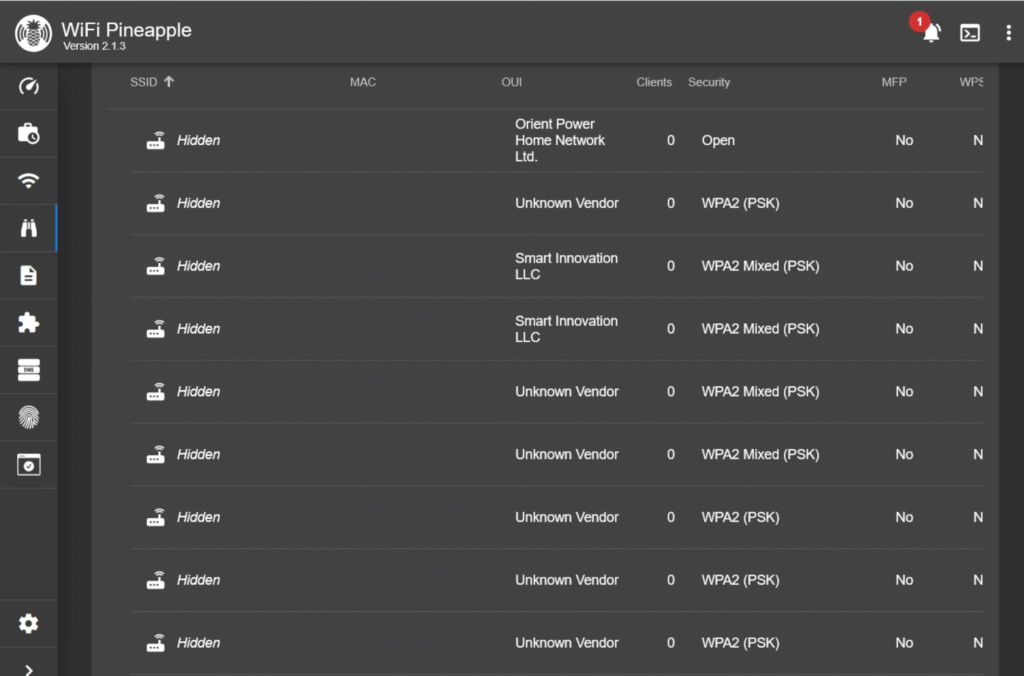
Task: Expand the sidebar with the chevron
Action: 29,669
